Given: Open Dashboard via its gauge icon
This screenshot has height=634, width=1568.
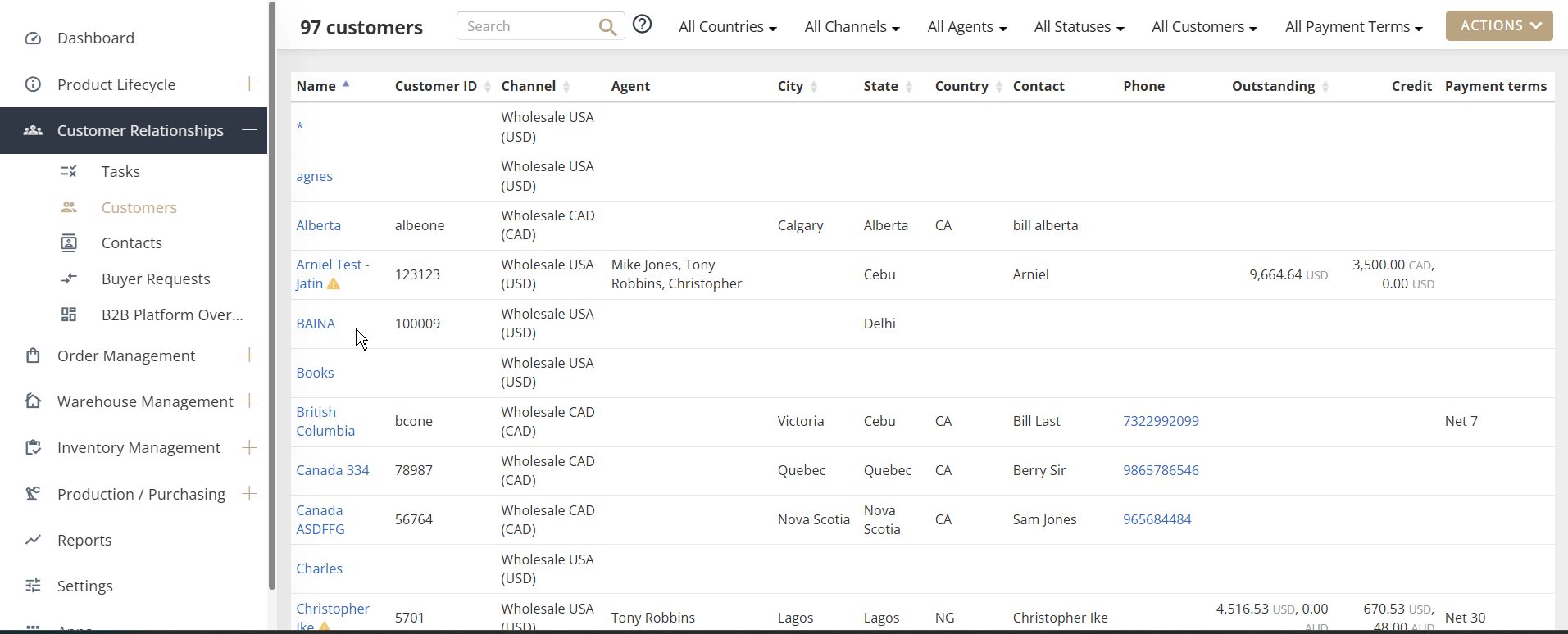Looking at the screenshot, I should tap(33, 38).
